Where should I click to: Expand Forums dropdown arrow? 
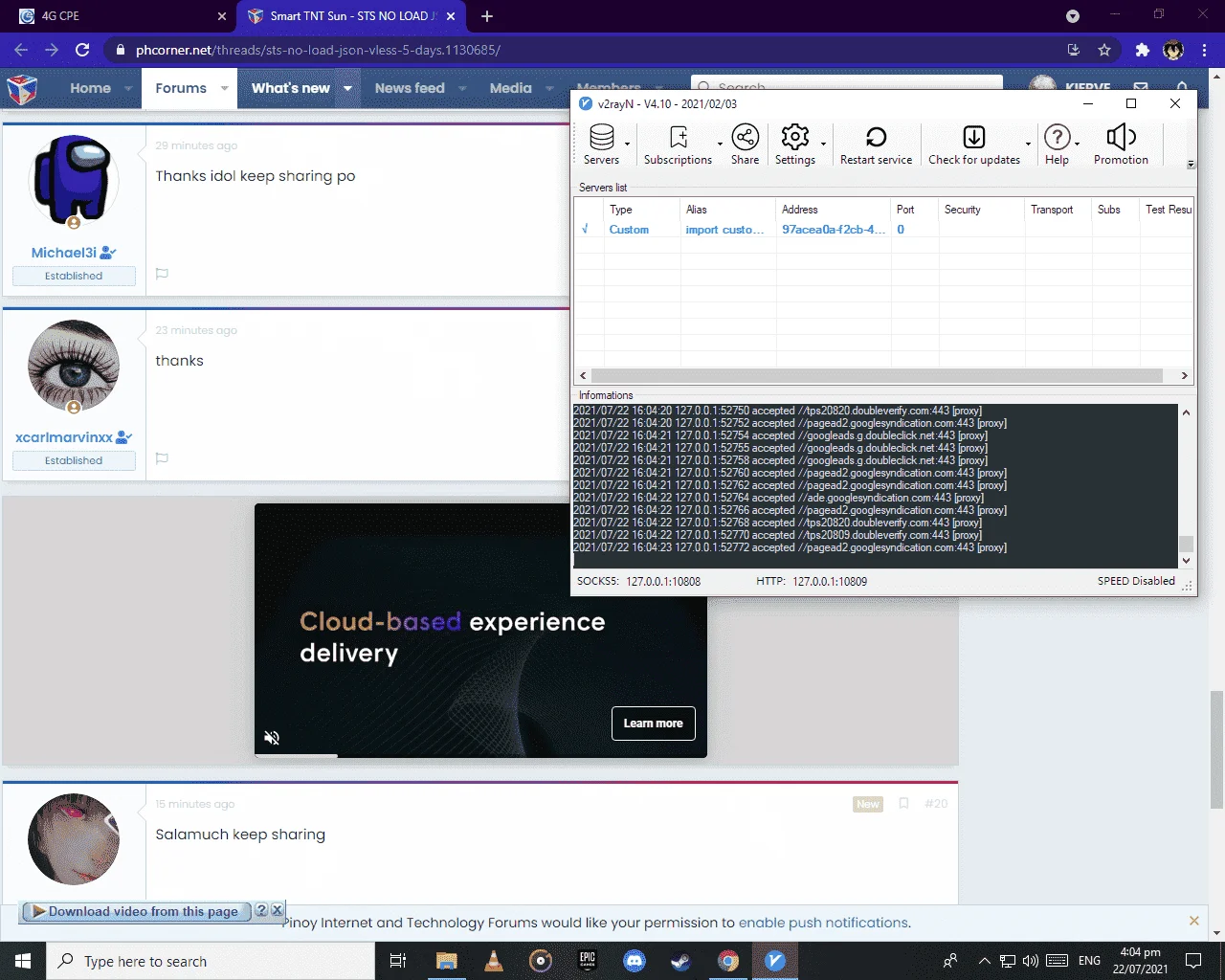click(224, 88)
